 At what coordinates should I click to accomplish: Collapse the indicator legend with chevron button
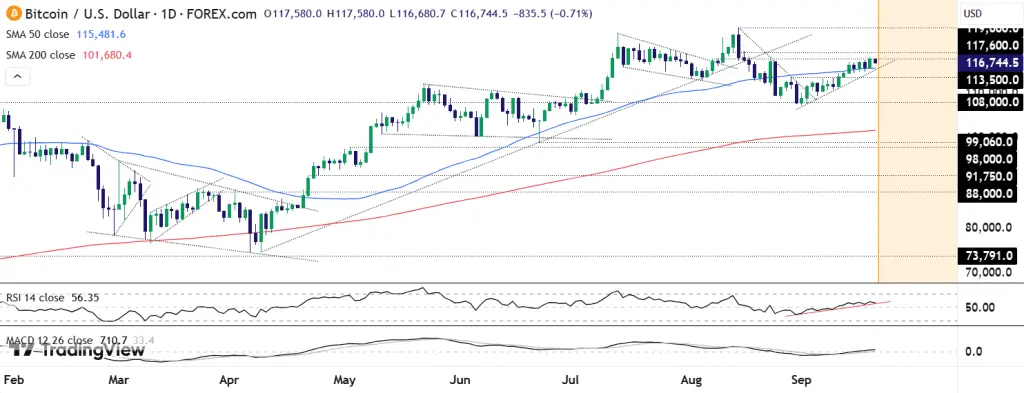[x=17, y=76]
